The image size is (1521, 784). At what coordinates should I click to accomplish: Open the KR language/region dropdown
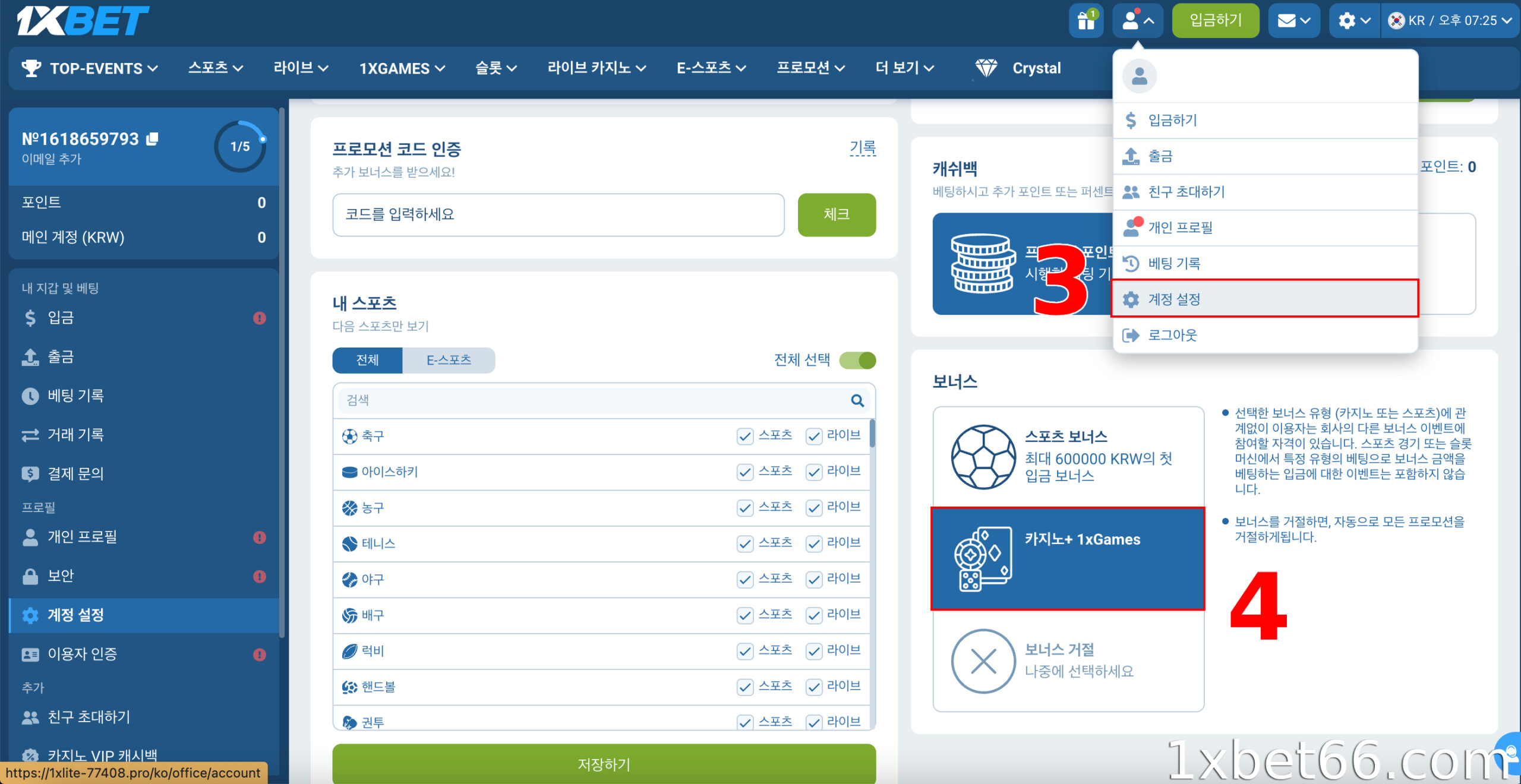pos(1450,20)
